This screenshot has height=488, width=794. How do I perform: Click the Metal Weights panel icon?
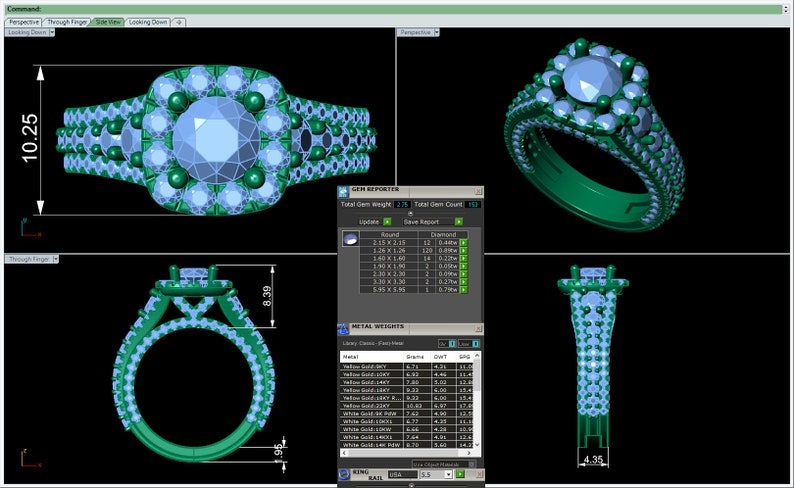click(343, 329)
